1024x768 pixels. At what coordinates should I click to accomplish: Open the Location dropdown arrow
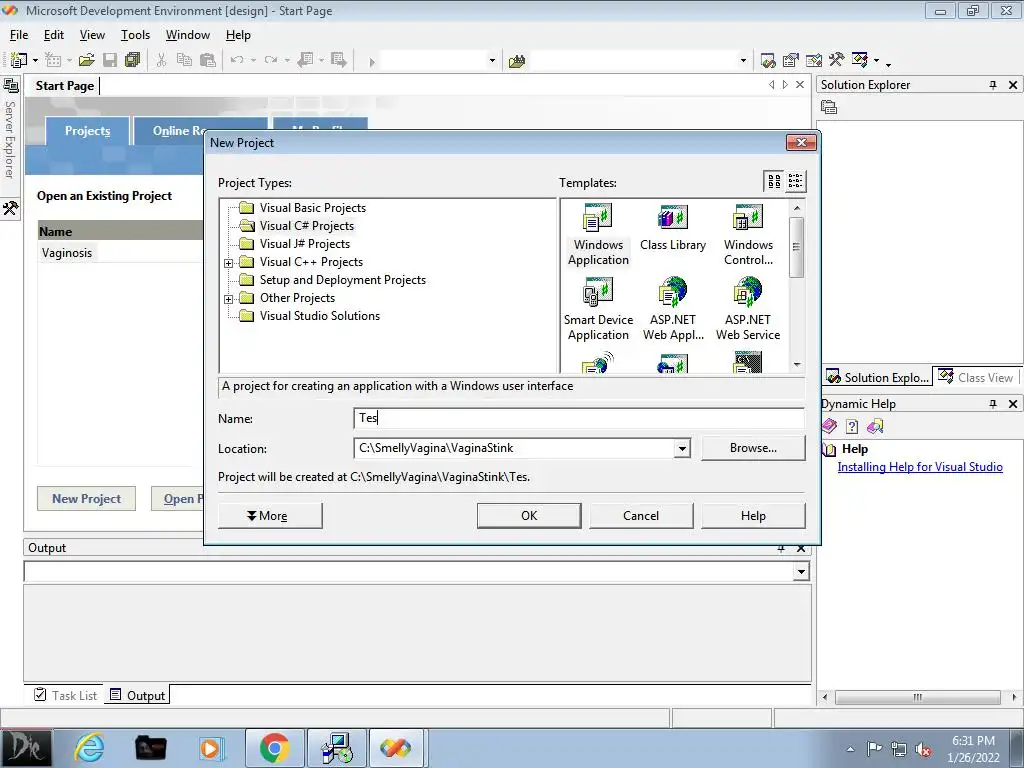click(x=682, y=448)
